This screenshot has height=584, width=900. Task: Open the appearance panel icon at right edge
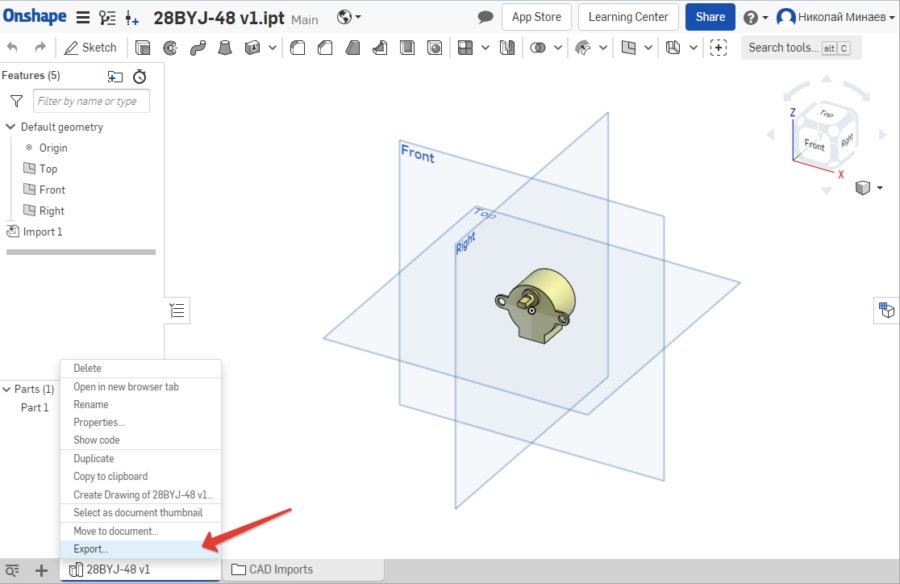(886, 310)
